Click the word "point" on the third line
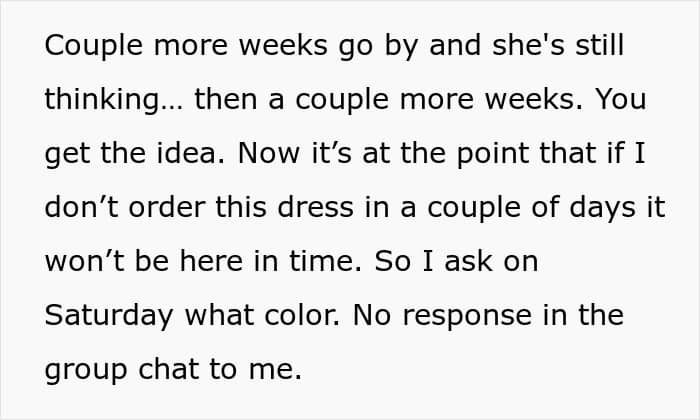 (x=492, y=155)
